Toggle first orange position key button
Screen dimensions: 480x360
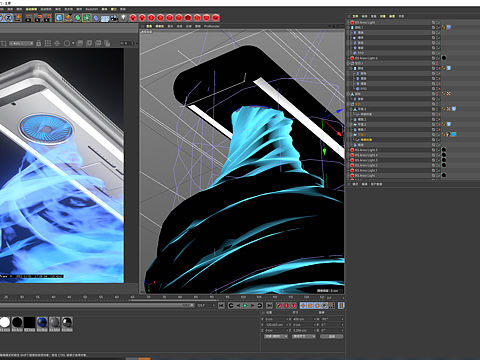tap(303, 305)
